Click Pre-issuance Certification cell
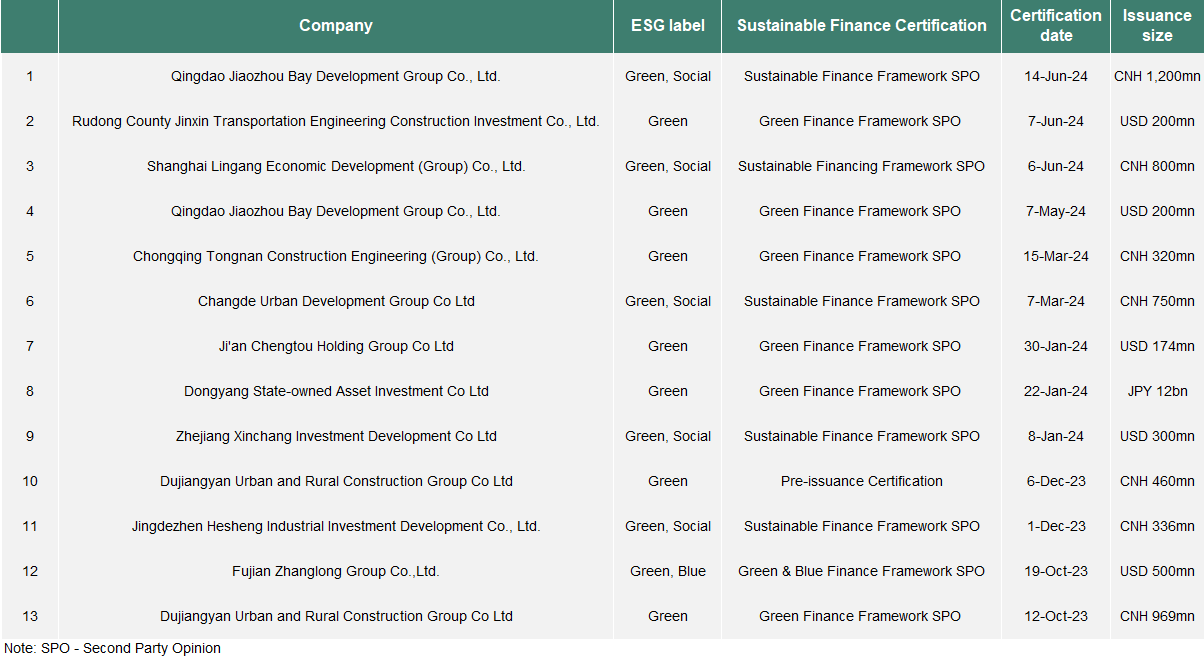1204x656 pixels. [x=862, y=481]
